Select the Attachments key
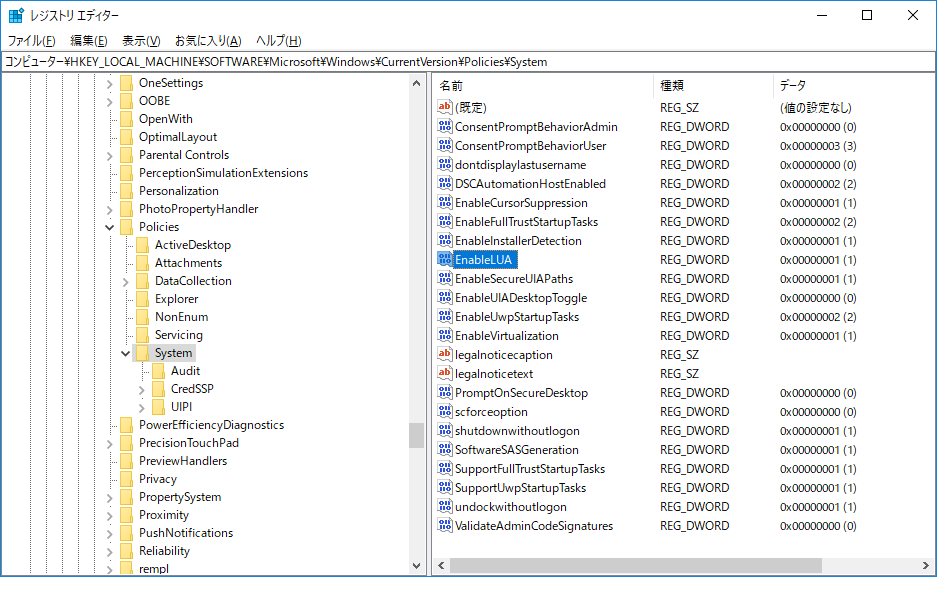Image resolution: width=937 pixels, height=605 pixels. pos(188,262)
